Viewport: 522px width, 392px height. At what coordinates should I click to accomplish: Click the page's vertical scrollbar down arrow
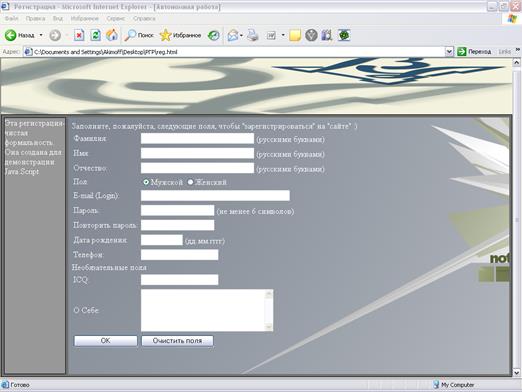[517, 372]
